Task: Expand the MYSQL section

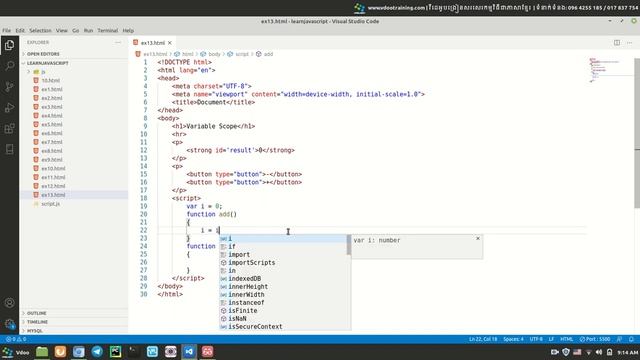Action: pyautogui.click(x=35, y=331)
